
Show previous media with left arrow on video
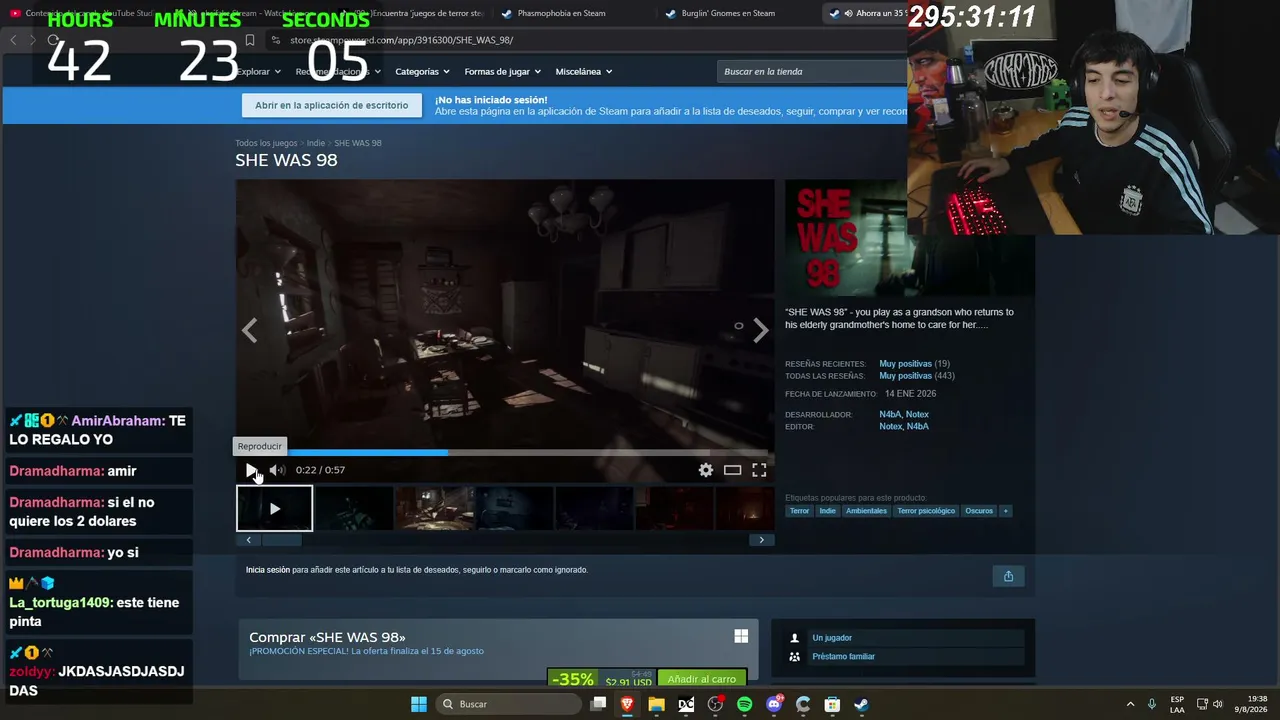click(250, 330)
